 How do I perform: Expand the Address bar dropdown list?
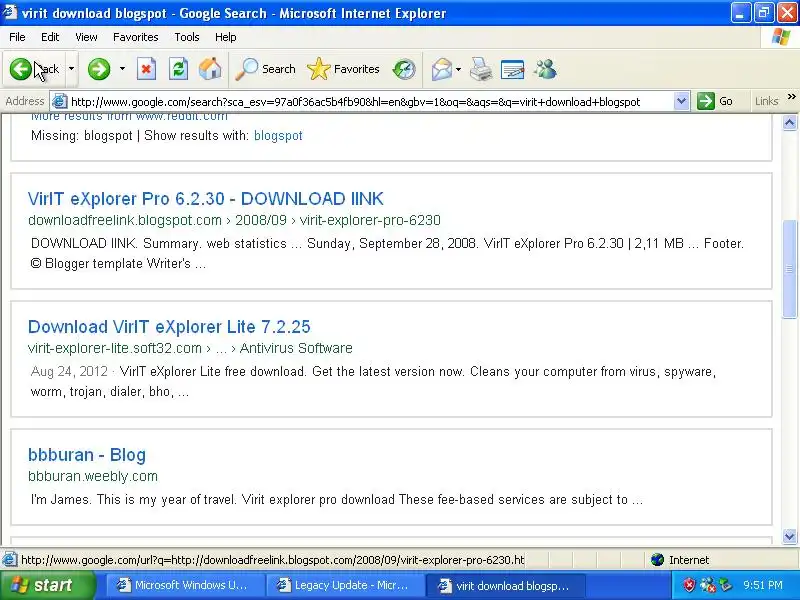tap(681, 102)
